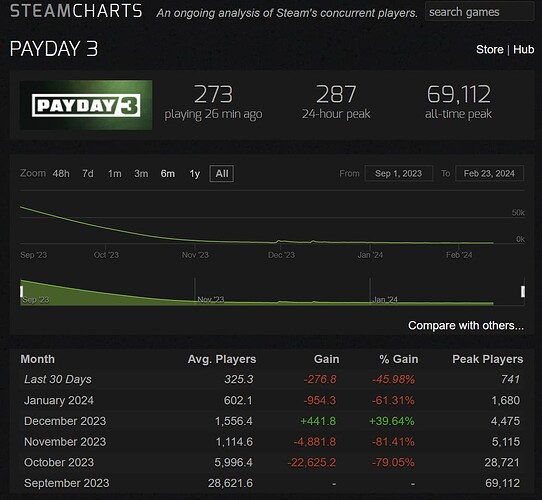Click the SteamCharts site logo
The width and height of the screenshot is (542, 500).
76,11
